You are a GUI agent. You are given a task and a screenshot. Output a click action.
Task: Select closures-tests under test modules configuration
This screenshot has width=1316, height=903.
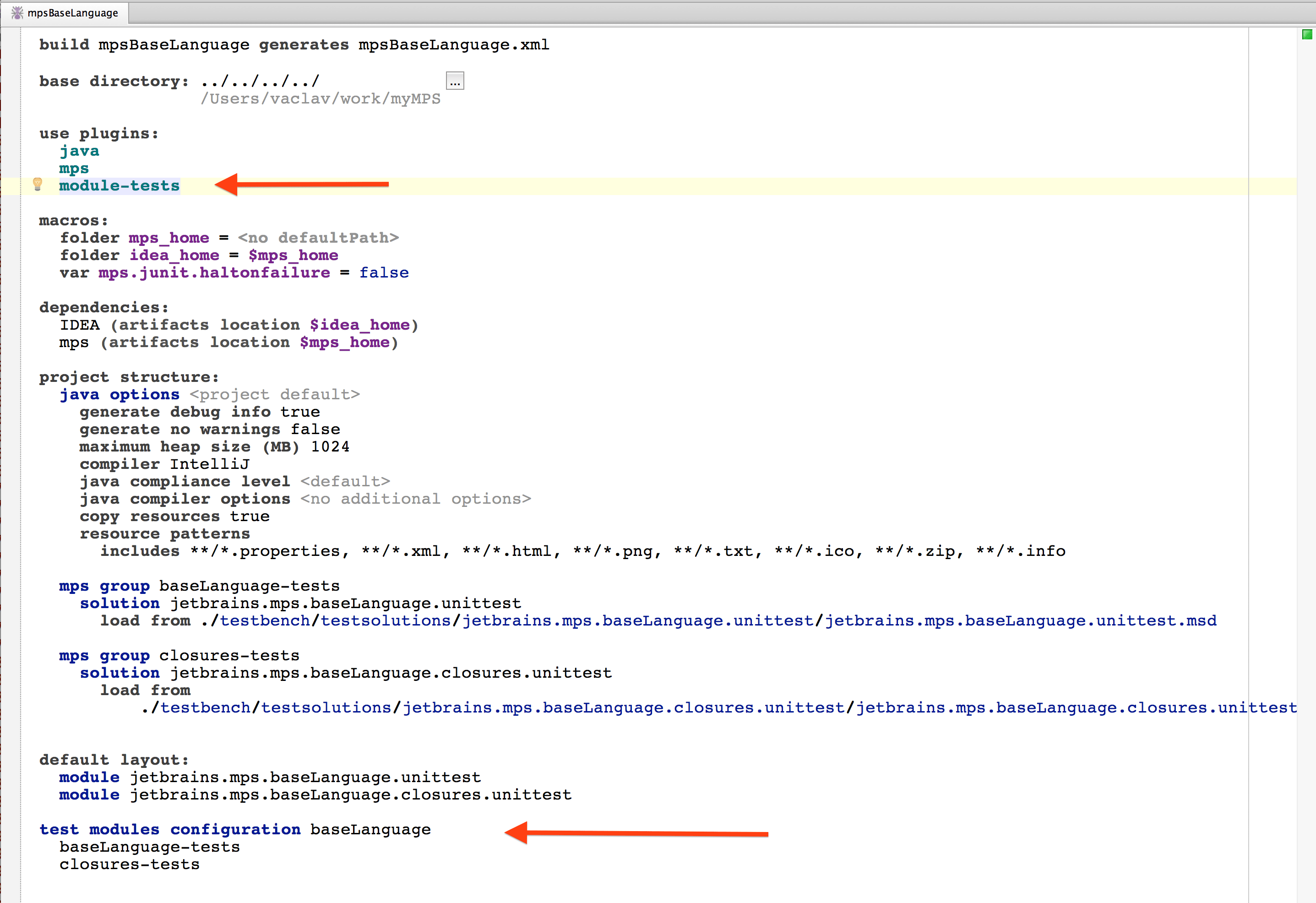129,865
